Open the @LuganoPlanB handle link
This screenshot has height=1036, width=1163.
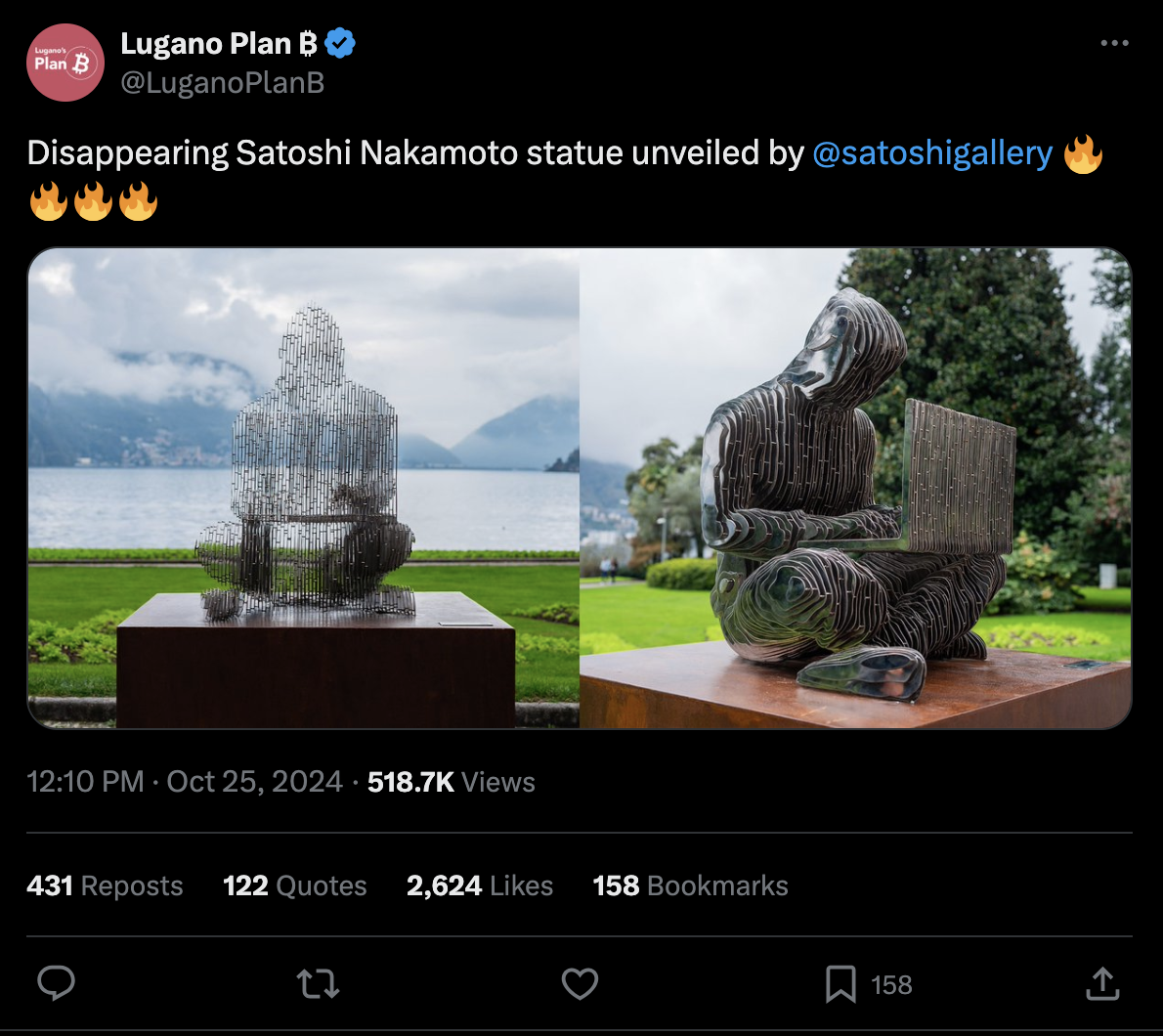click(x=223, y=84)
